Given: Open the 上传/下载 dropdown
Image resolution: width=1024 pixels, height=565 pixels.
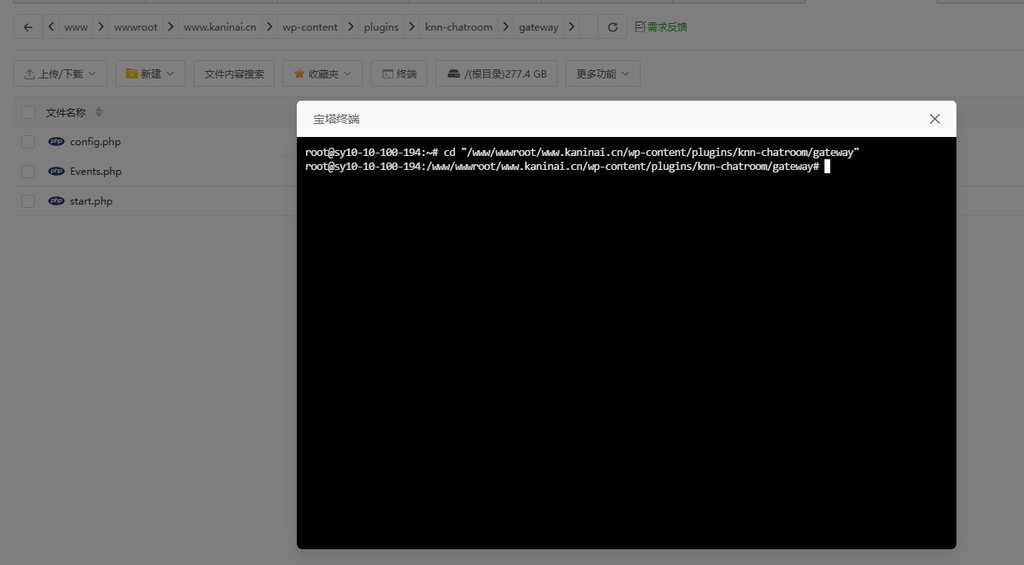Looking at the screenshot, I should (x=60, y=74).
